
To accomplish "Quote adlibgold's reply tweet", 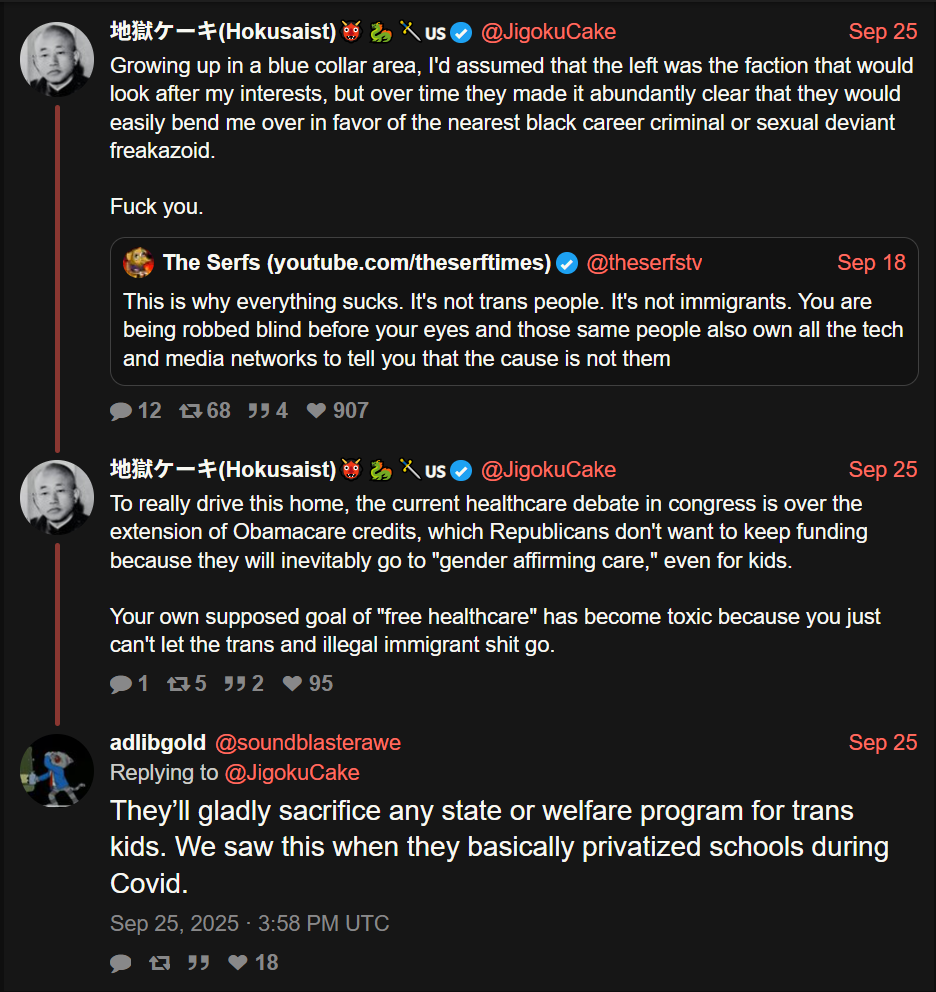I will point(199,963).
